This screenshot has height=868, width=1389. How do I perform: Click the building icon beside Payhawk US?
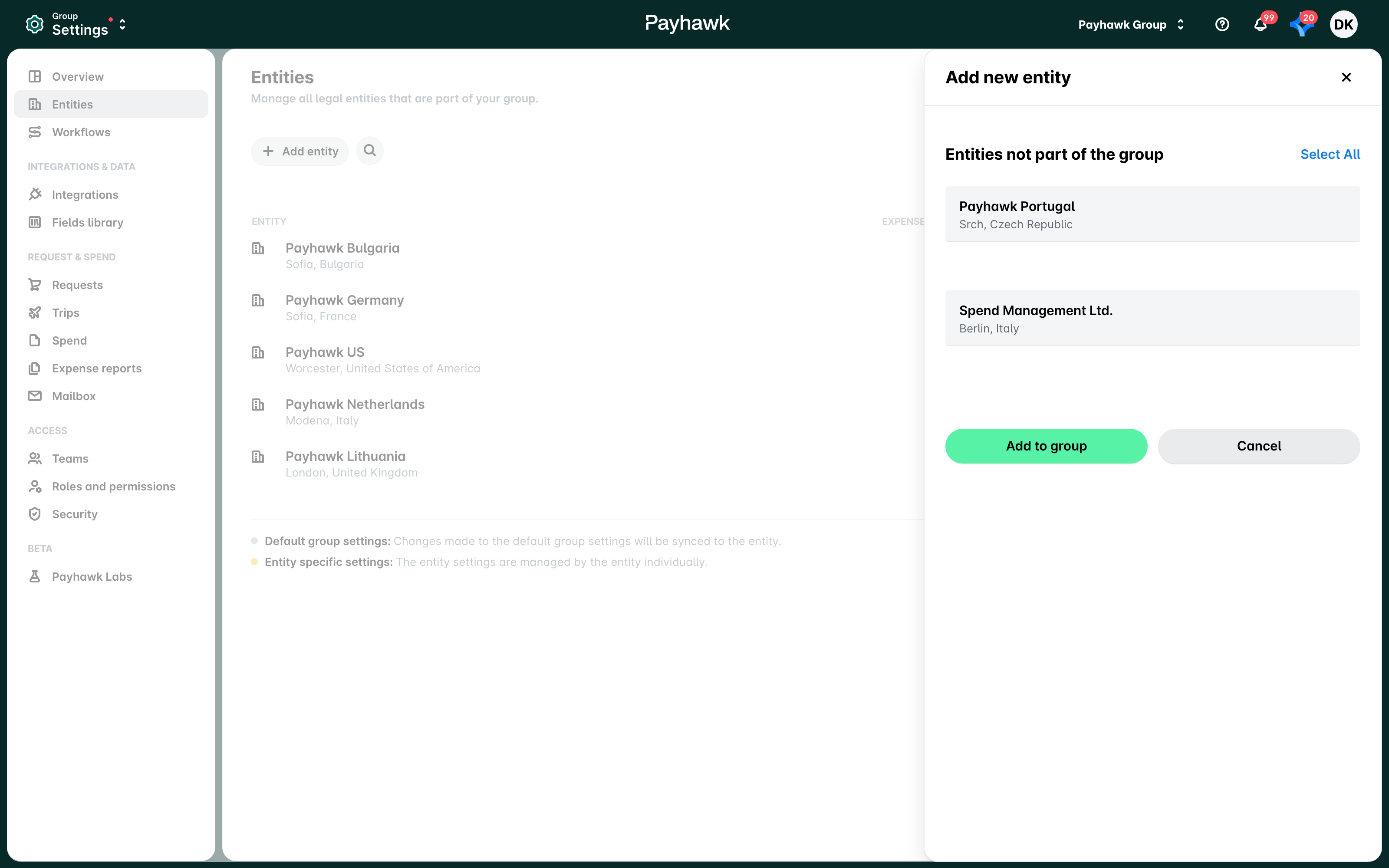tap(258, 352)
